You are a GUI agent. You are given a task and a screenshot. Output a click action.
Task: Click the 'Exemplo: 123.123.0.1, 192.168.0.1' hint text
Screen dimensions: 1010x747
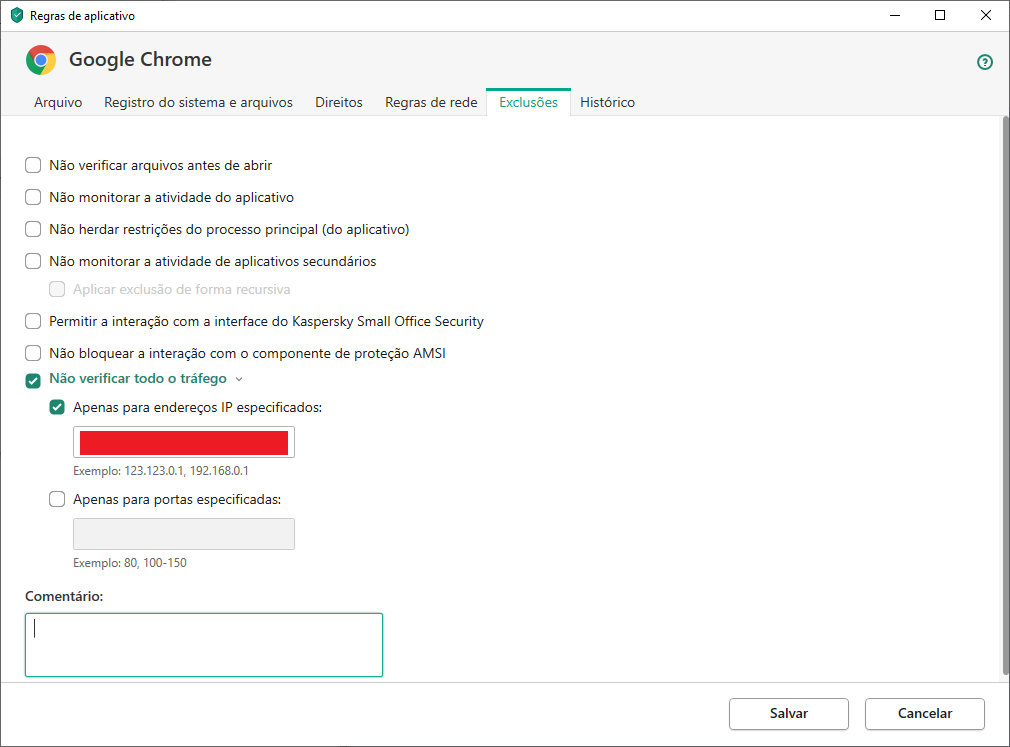click(x=160, y=471)
